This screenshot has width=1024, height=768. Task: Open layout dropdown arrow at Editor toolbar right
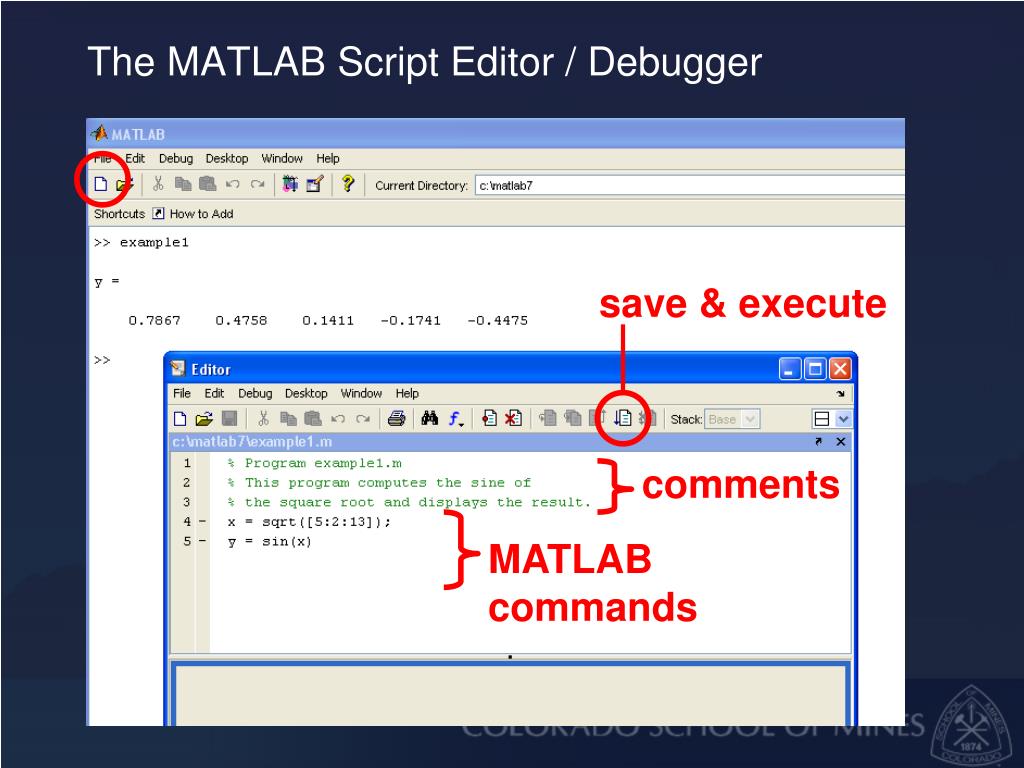point(843,419)
